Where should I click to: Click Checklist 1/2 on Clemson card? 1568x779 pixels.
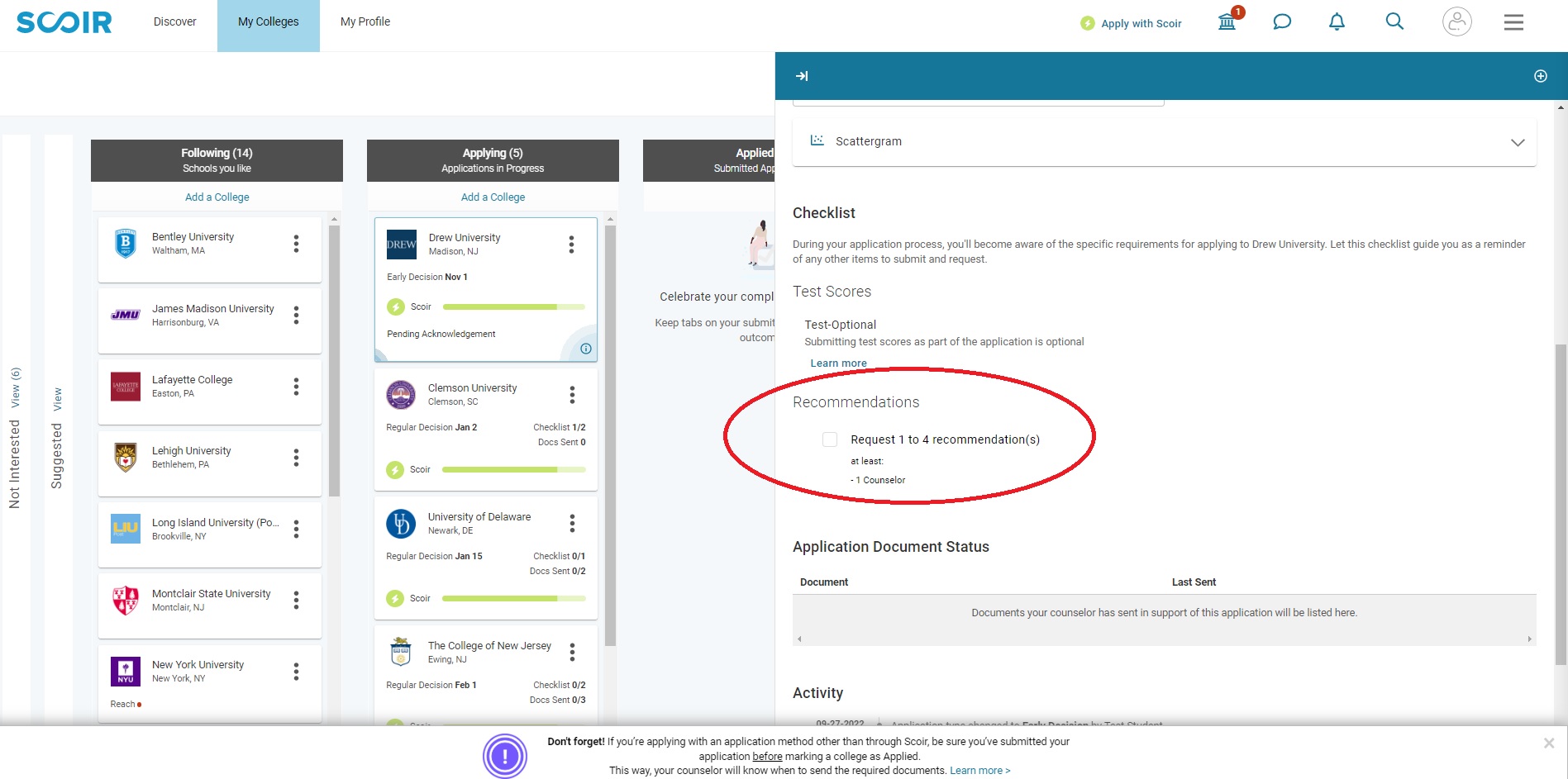[x=559, y=428]
